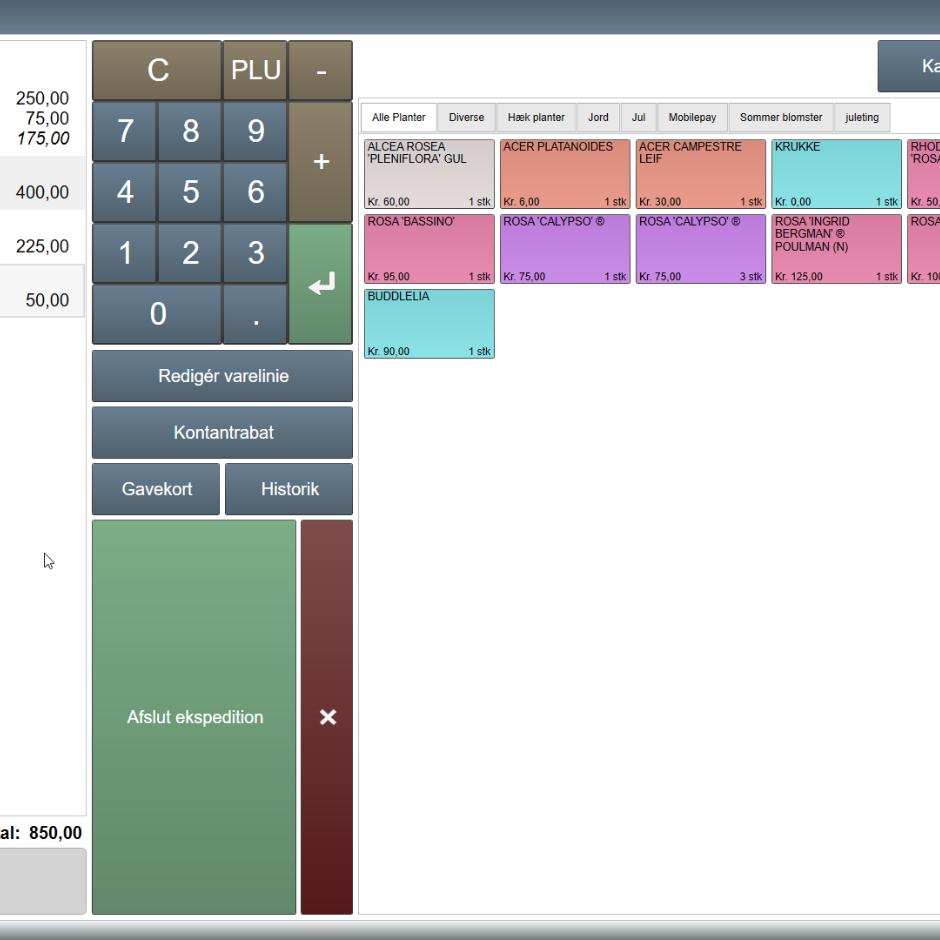940x940 pixels.
Task: Select the Mobilepay tab
Action: [x=693, y=117]
